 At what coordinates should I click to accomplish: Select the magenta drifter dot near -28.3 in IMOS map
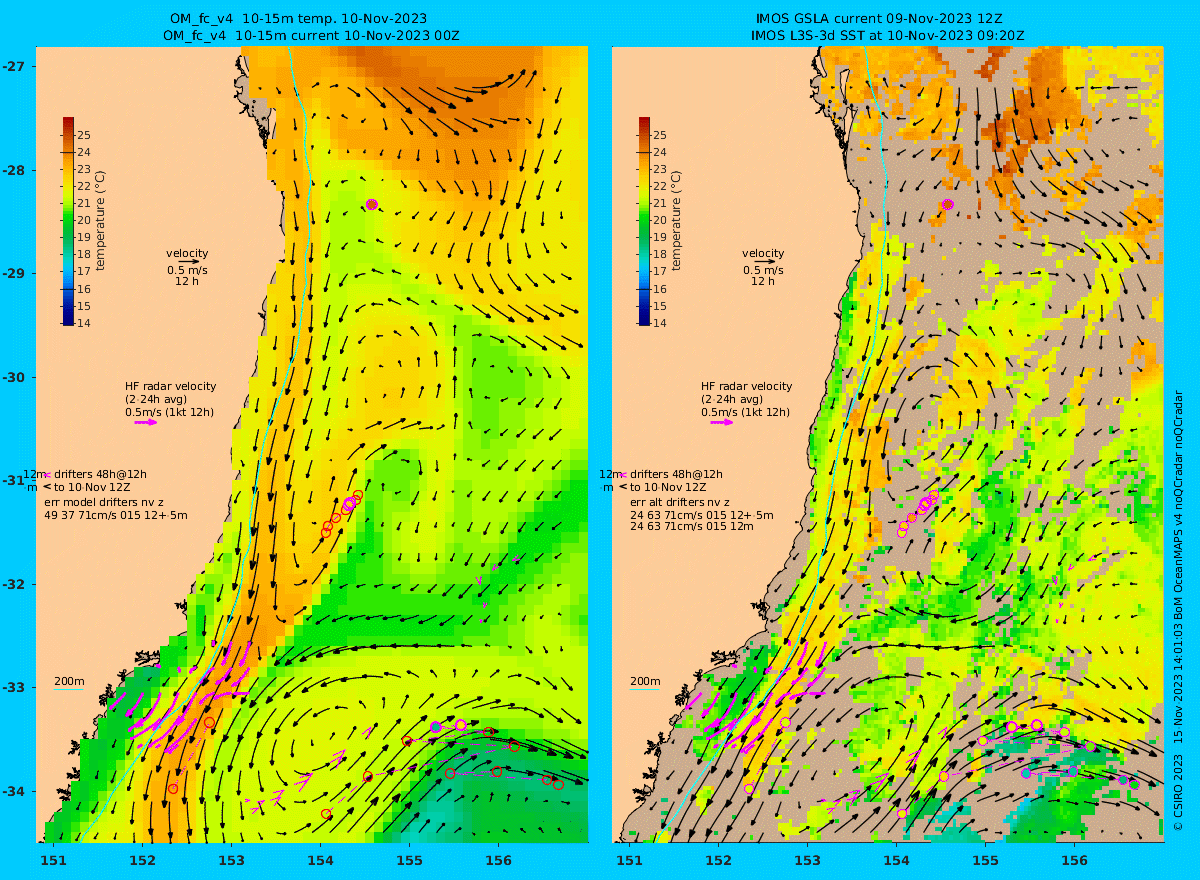(947, 204)
